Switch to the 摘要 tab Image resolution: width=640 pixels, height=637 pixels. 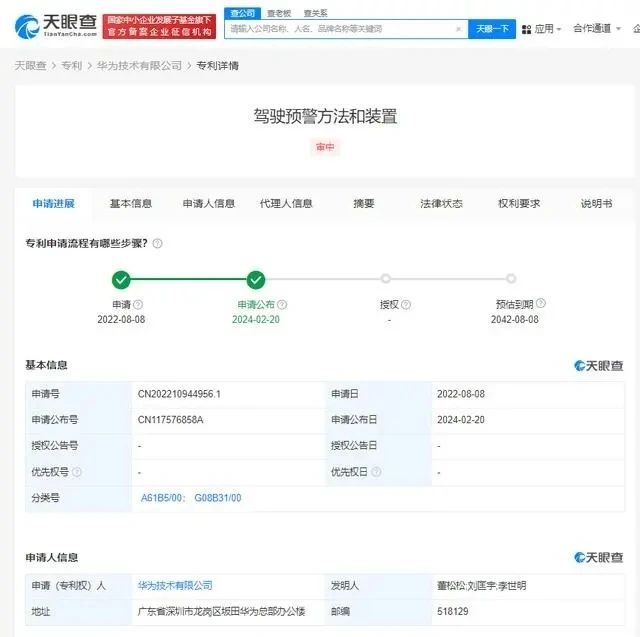pyautogui.click(x=364, y=204)
